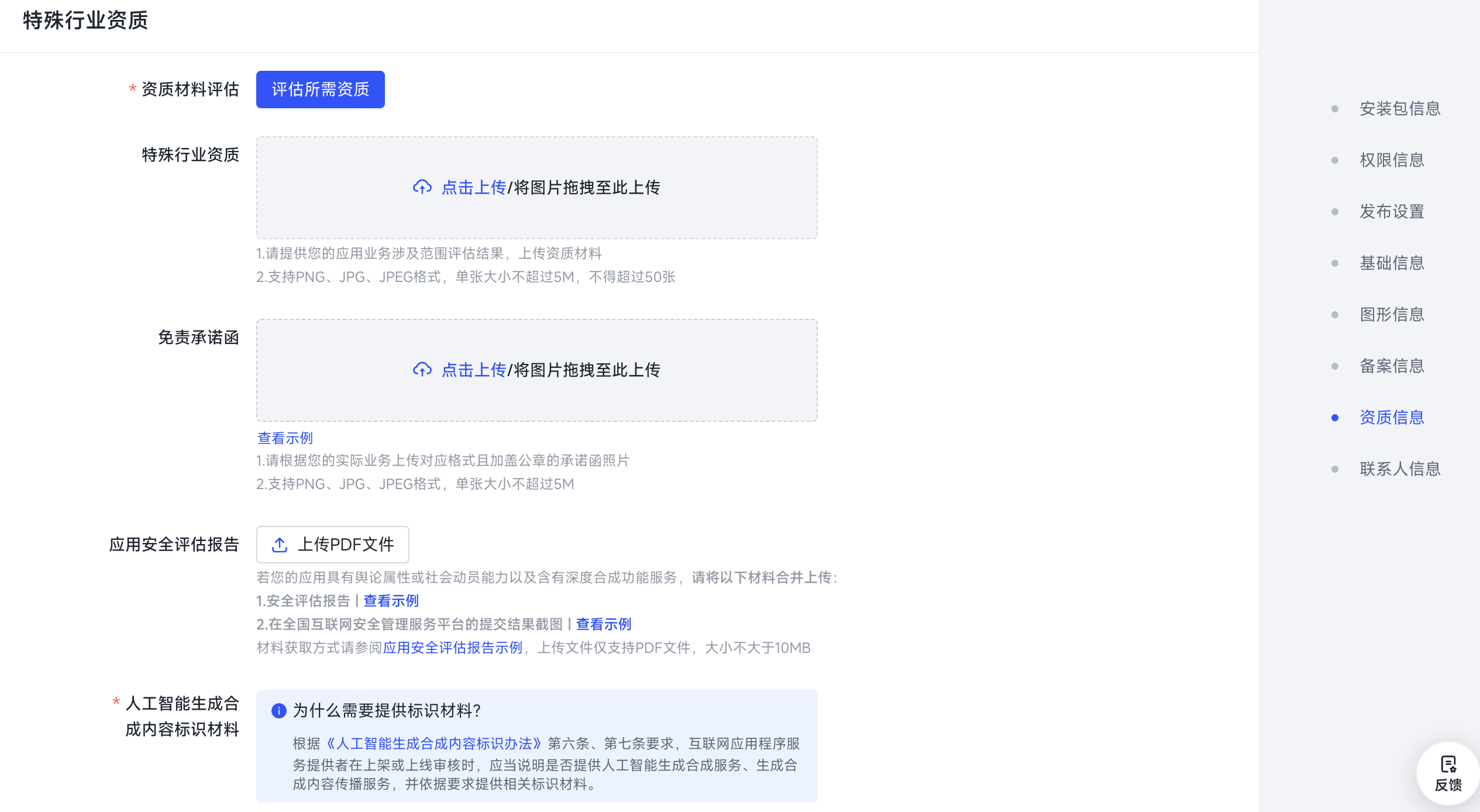Open 应用安全评估报告示例 link
This screenshot has height=812, width=1480.
pyautogui.click(x=452, y=648)
